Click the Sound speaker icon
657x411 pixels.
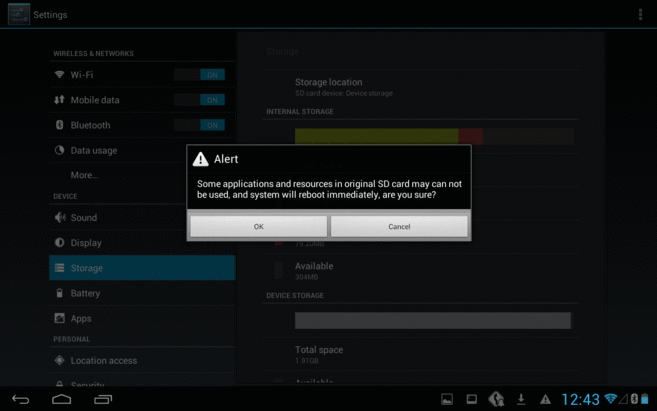[x=59, y=218]
